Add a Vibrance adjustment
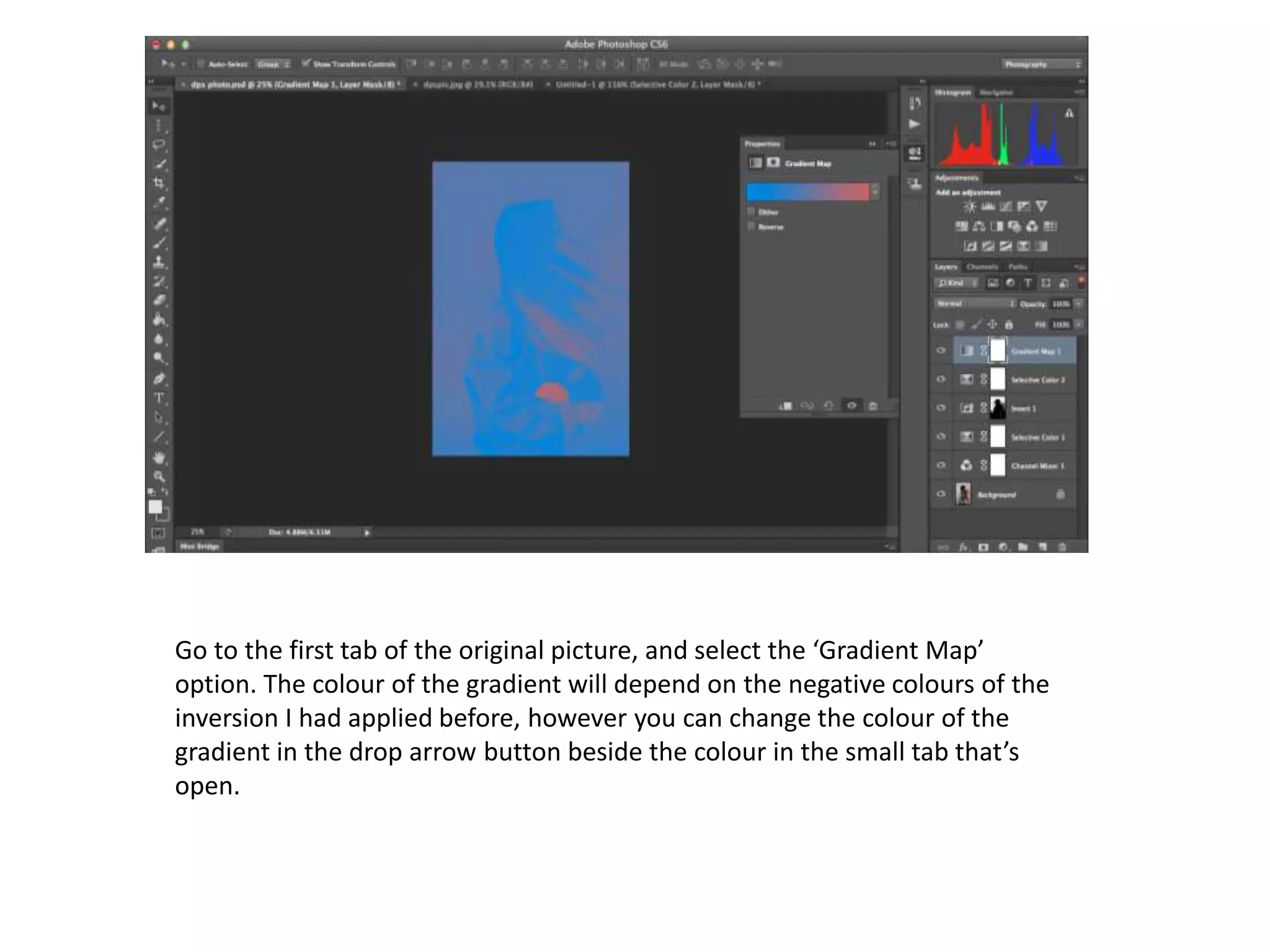Viewport: 1270px width, 952px height. point(1042,206)
